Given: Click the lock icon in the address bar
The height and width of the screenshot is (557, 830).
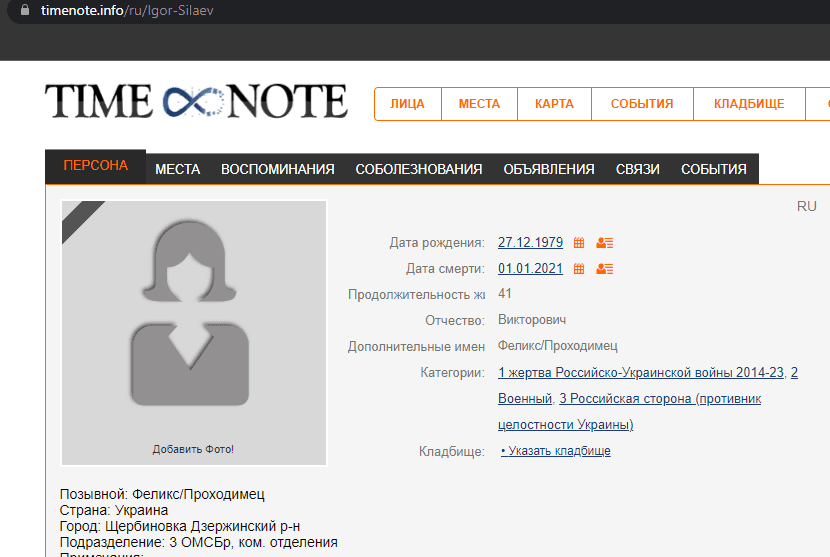Looking at the screenshot, I should (25, 11).
